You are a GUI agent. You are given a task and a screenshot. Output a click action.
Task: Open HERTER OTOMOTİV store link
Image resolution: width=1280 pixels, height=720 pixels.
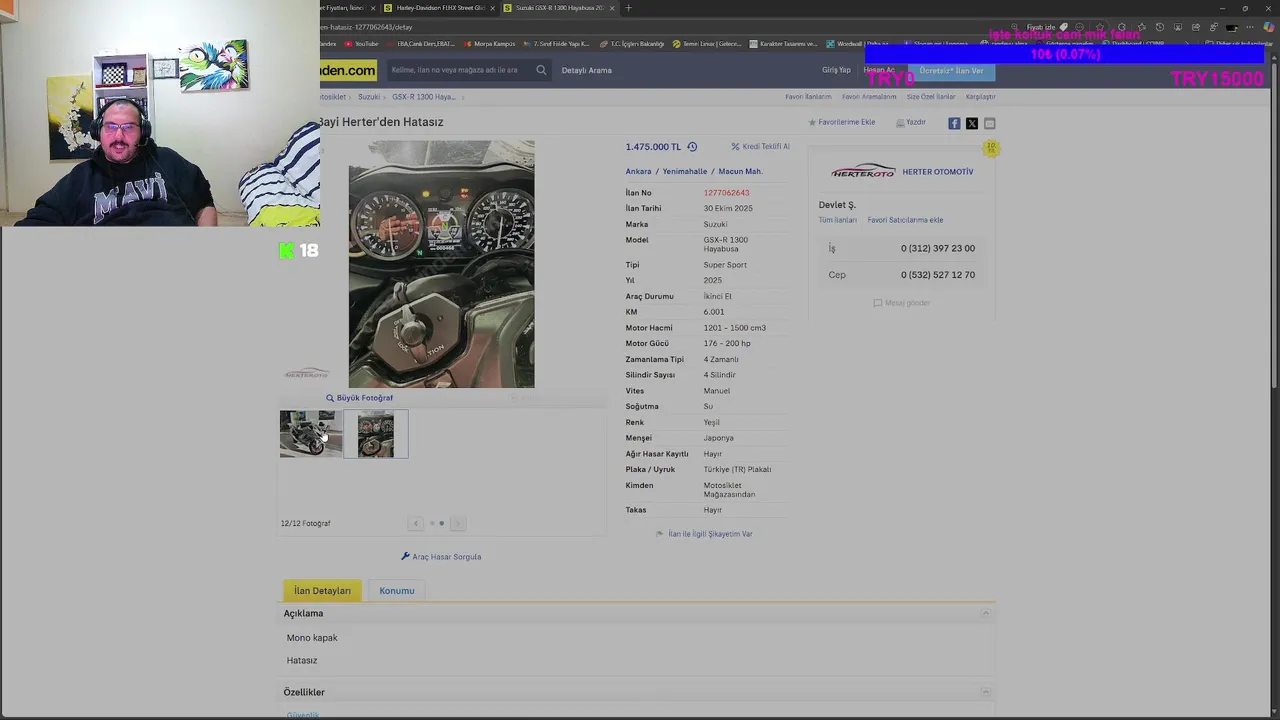pyautogui.click(x=937, y=172)
